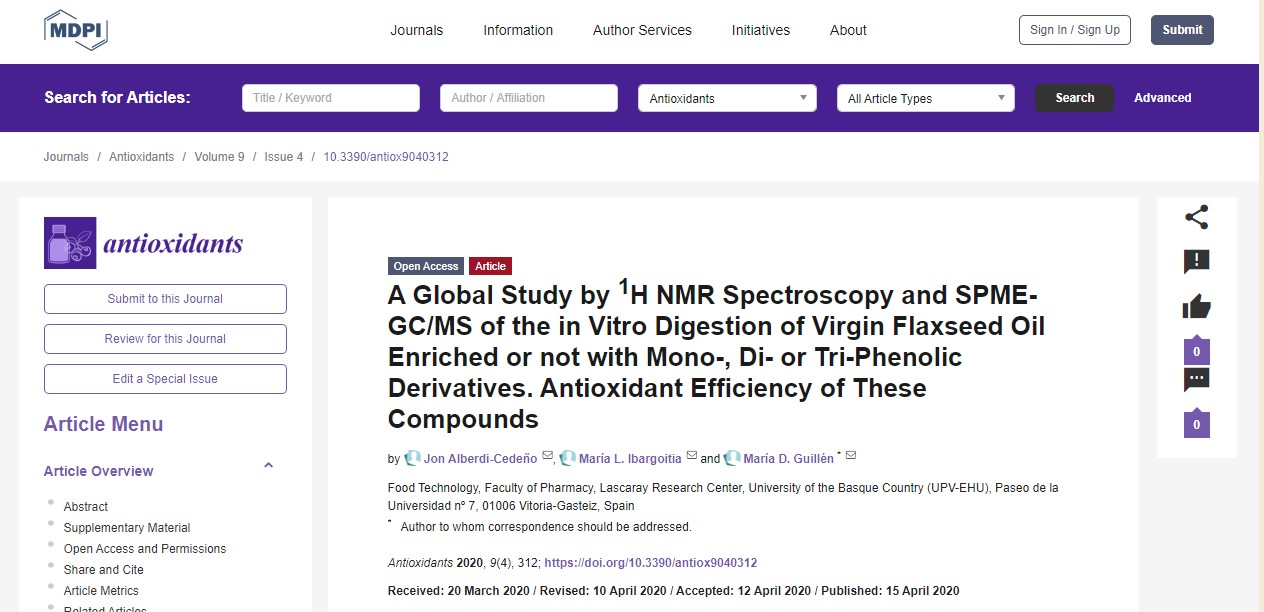
Task: Click Sign In / Sign Up button
Action: tap(1074, 30)
